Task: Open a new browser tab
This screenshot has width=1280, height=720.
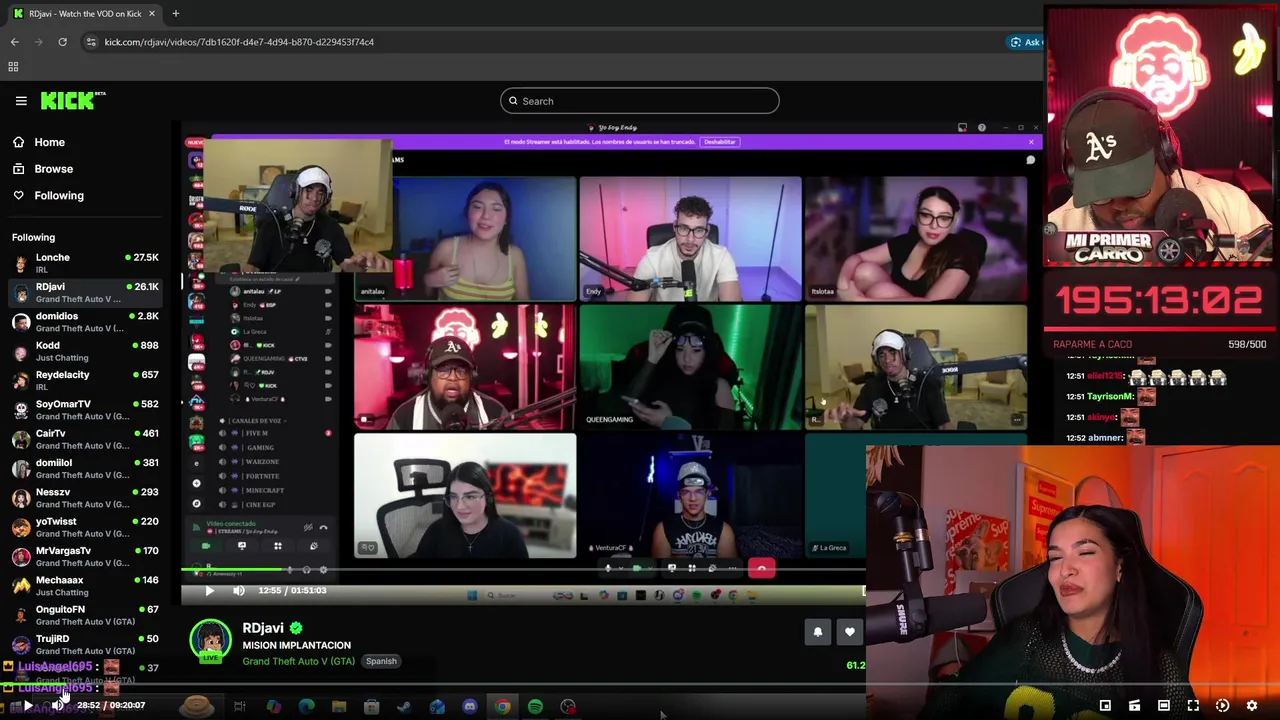Action: pyautogui.click(x=175, y=13)
